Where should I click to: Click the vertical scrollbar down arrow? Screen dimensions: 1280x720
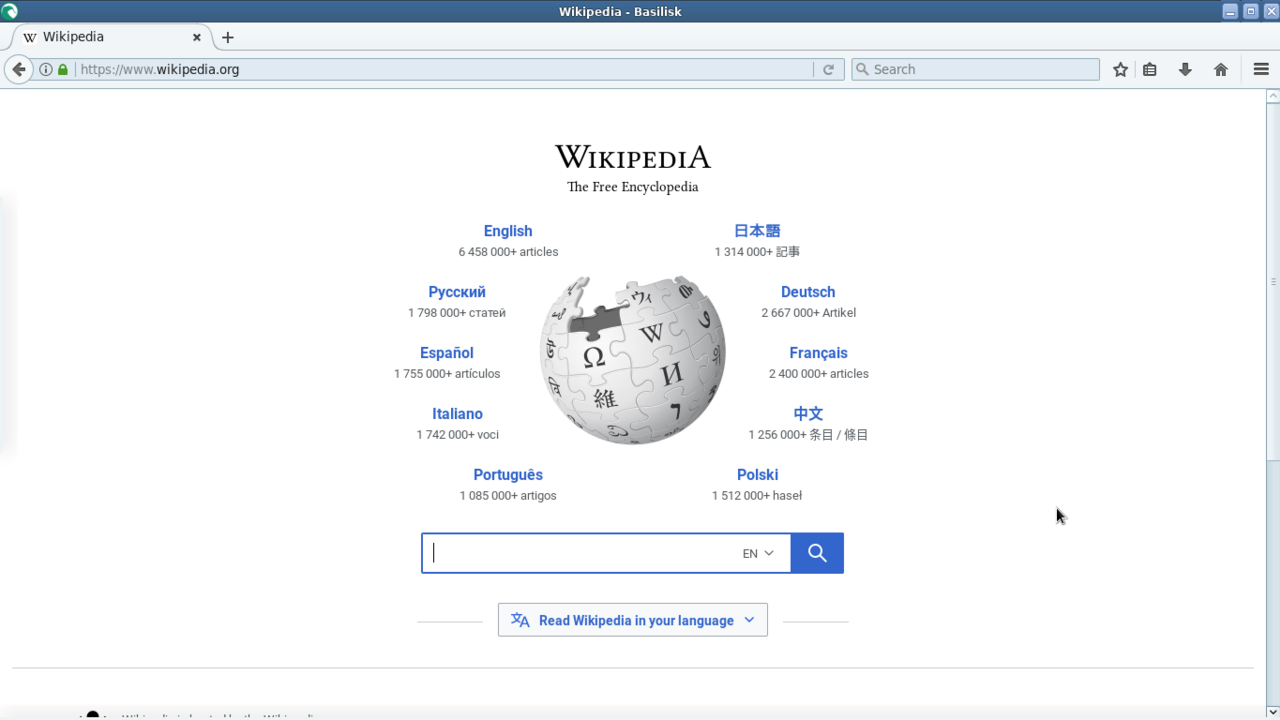pyautogui.click(x=1273, y=712)
